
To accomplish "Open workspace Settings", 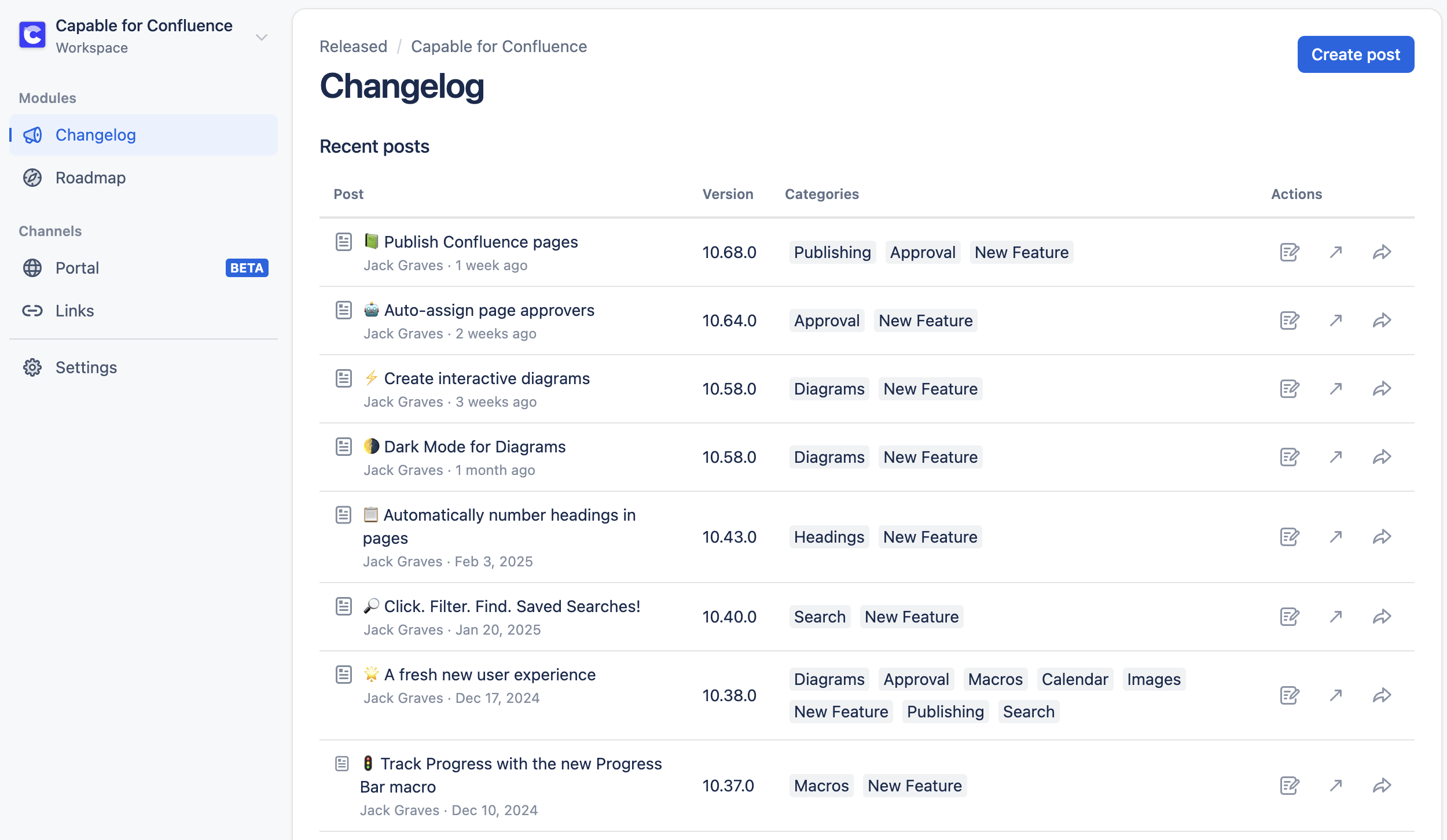I will 144,367.
